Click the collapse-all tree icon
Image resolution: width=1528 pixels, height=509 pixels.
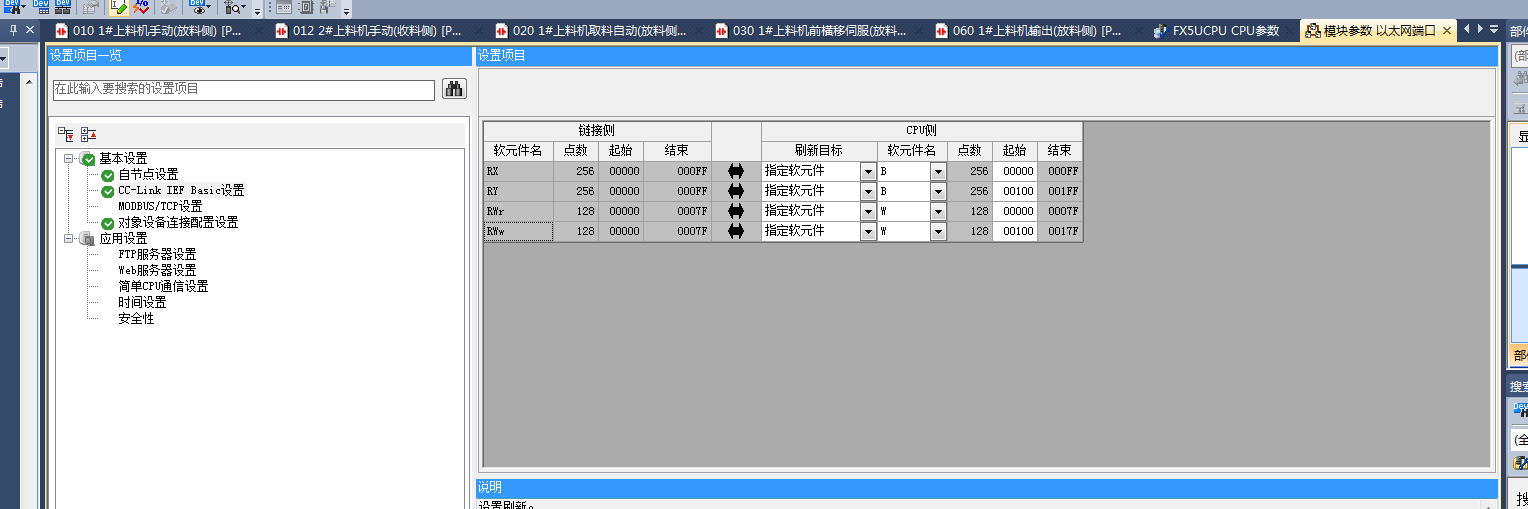pos(88,134)
